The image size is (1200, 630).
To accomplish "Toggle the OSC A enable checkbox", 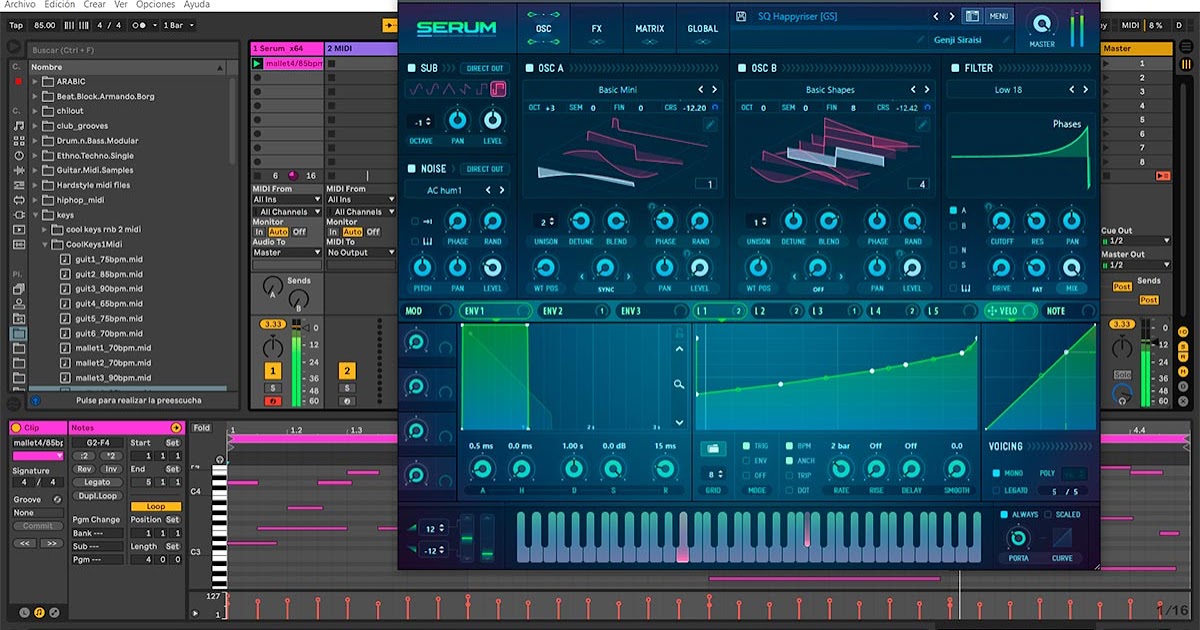I will [x=529, y=68].
